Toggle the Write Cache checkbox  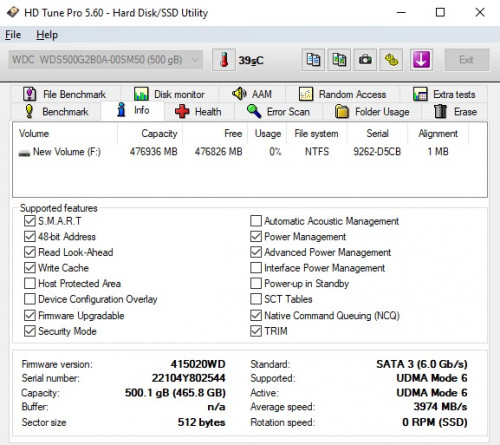pyautogui.click(x=30, y=268)
